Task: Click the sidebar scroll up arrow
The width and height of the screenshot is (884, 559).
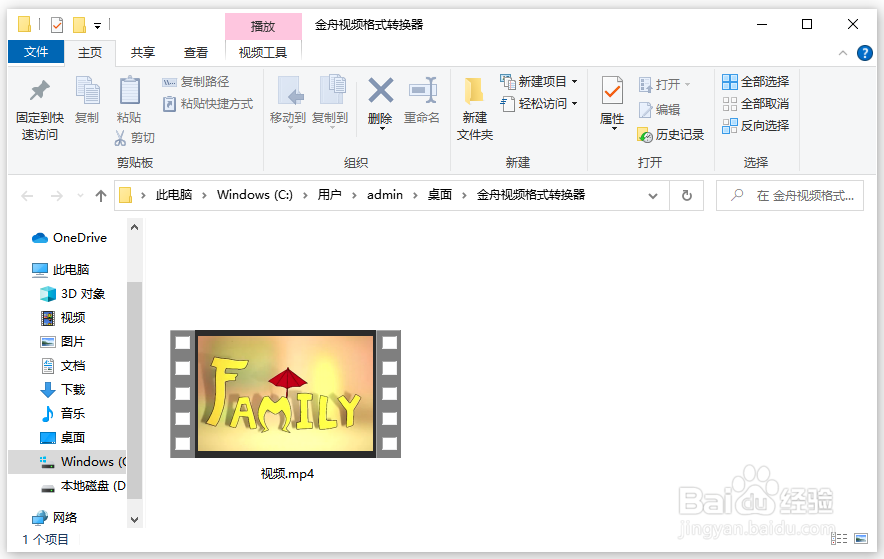Action: (x=134, y=227)
